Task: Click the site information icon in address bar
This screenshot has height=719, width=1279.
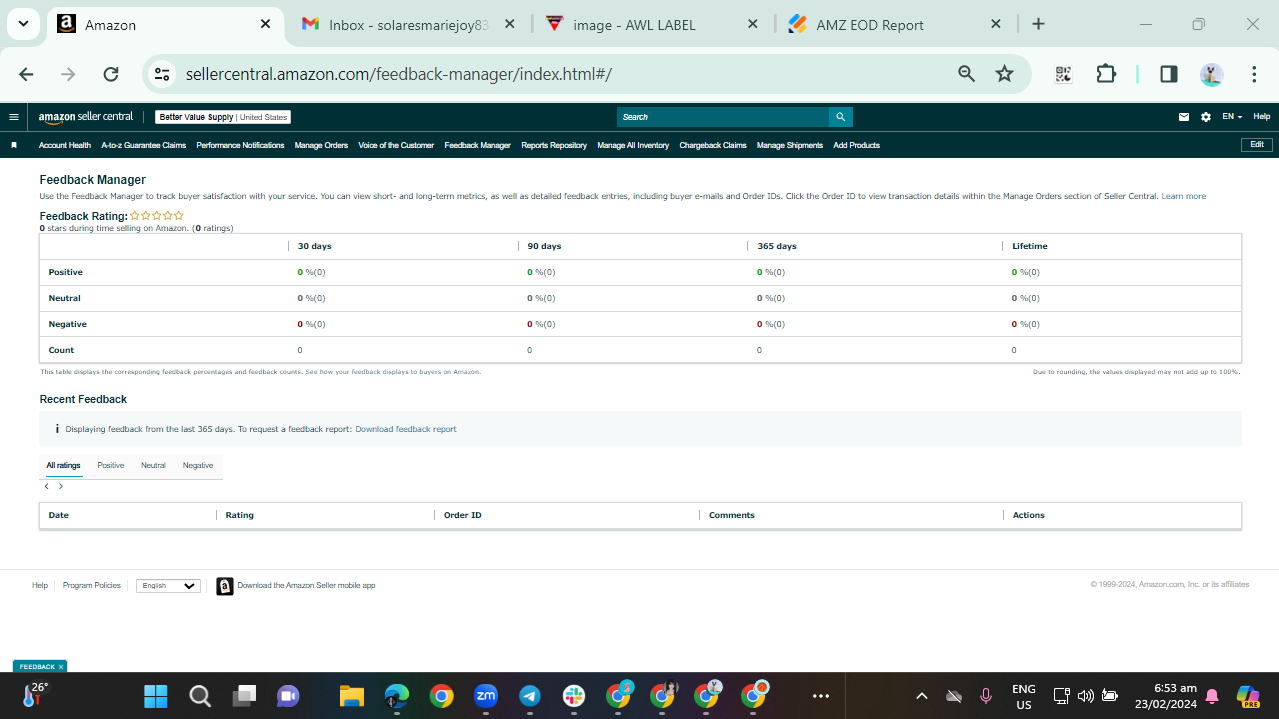Action: pos(162,74)
